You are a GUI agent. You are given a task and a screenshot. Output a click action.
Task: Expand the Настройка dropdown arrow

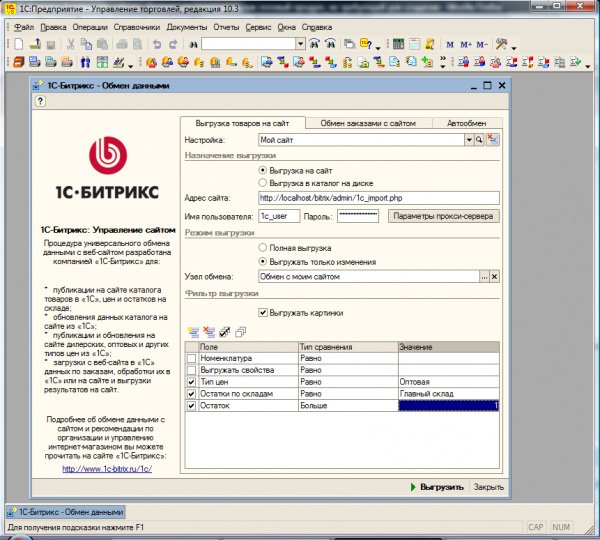tap(469, 140)
